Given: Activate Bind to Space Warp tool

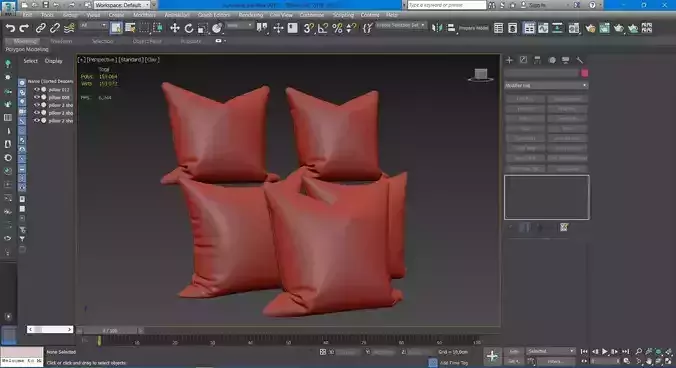Looking at the screenshot, I should coord(69,28).
